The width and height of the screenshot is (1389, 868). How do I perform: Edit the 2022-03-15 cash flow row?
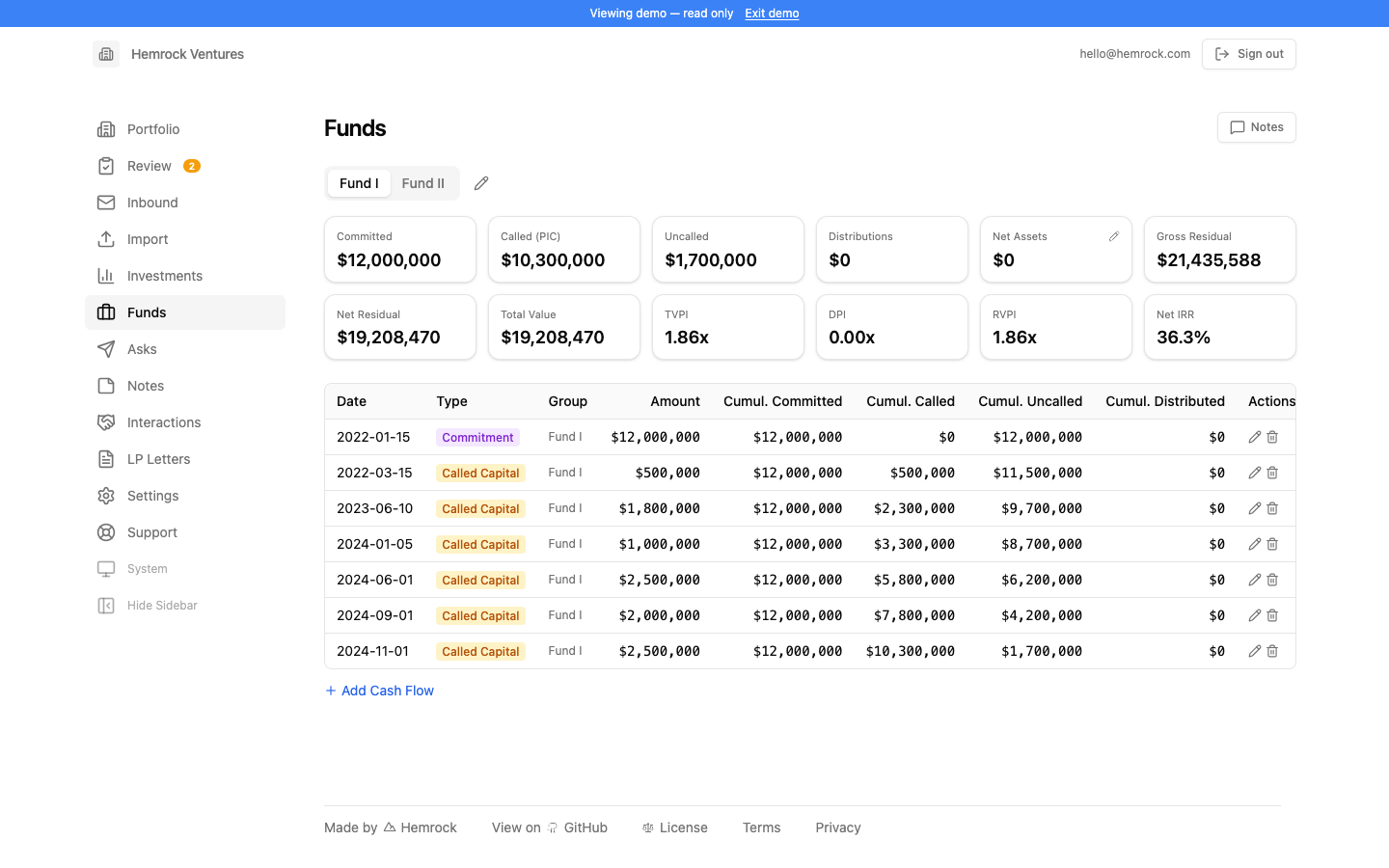point(1254,473)
